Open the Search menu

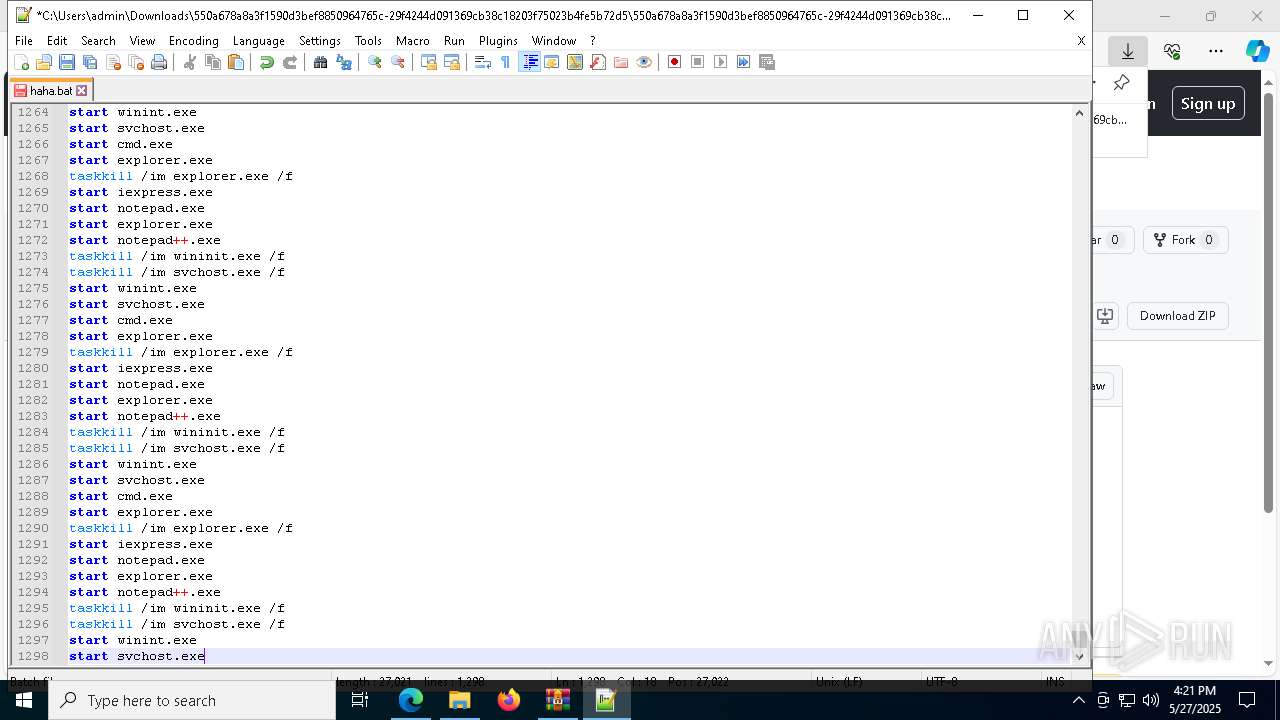coord(98,41)
